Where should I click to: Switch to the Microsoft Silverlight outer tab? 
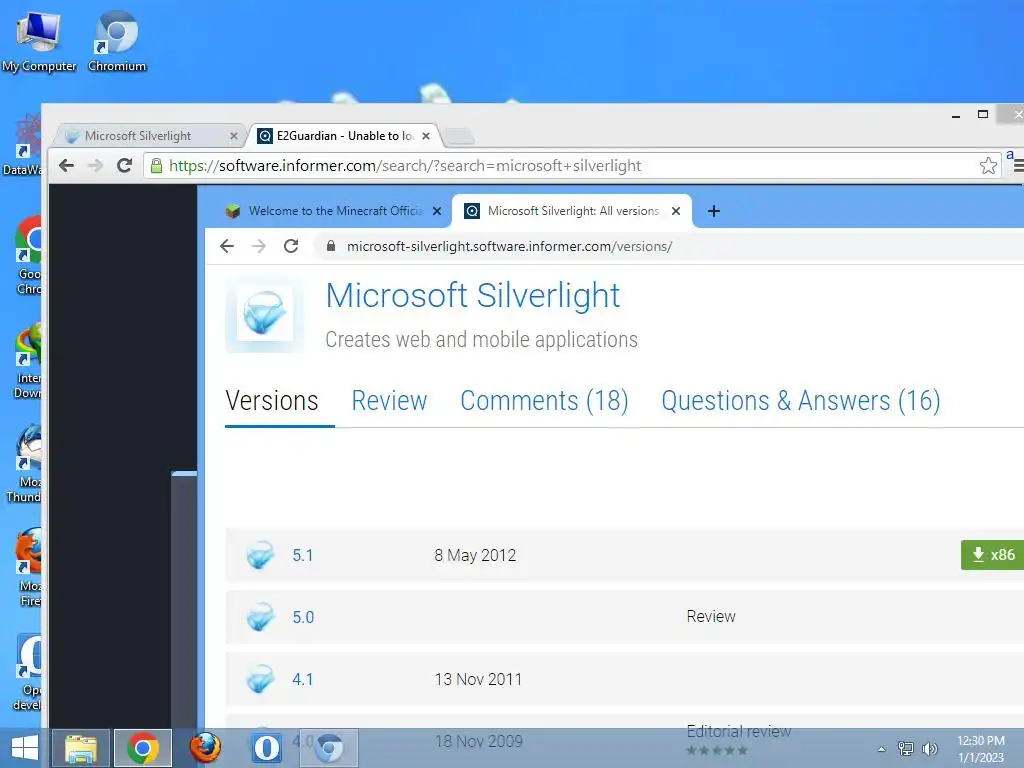[x=149, y=136]
